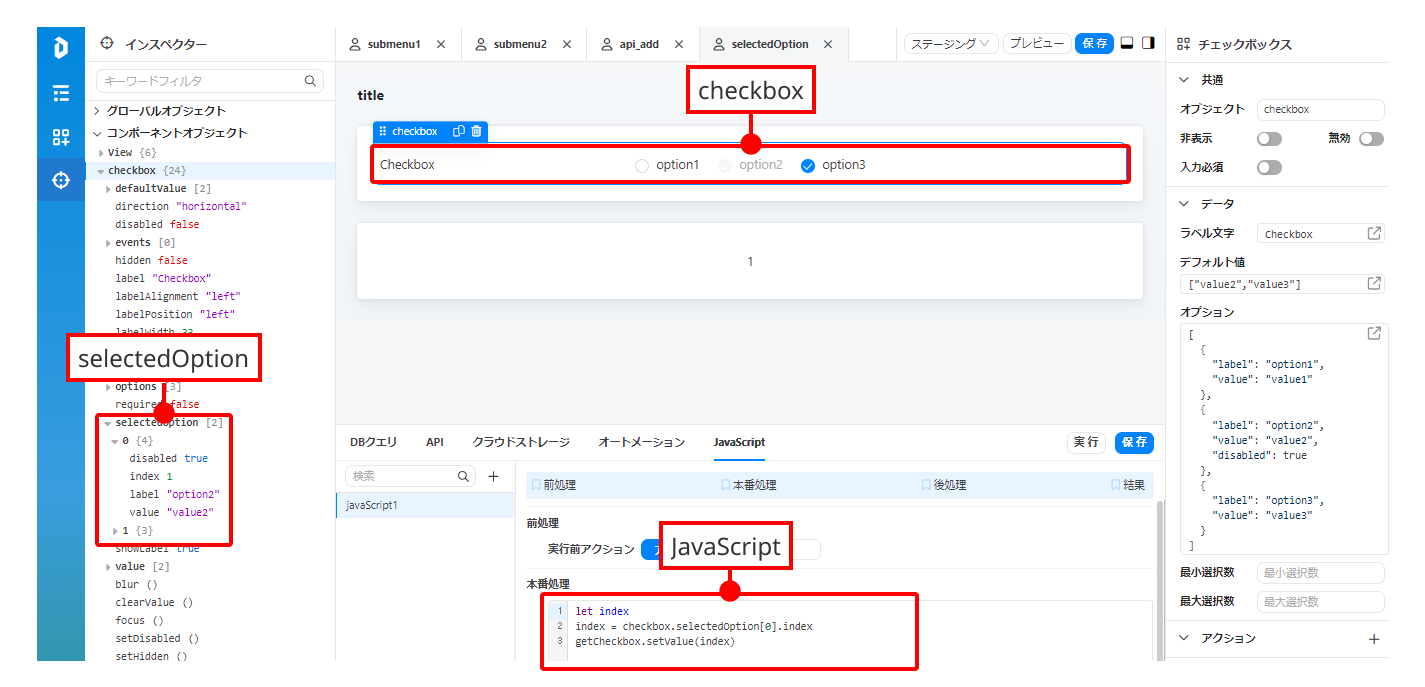Click the 実行 button to run the script

point(1087,442)
